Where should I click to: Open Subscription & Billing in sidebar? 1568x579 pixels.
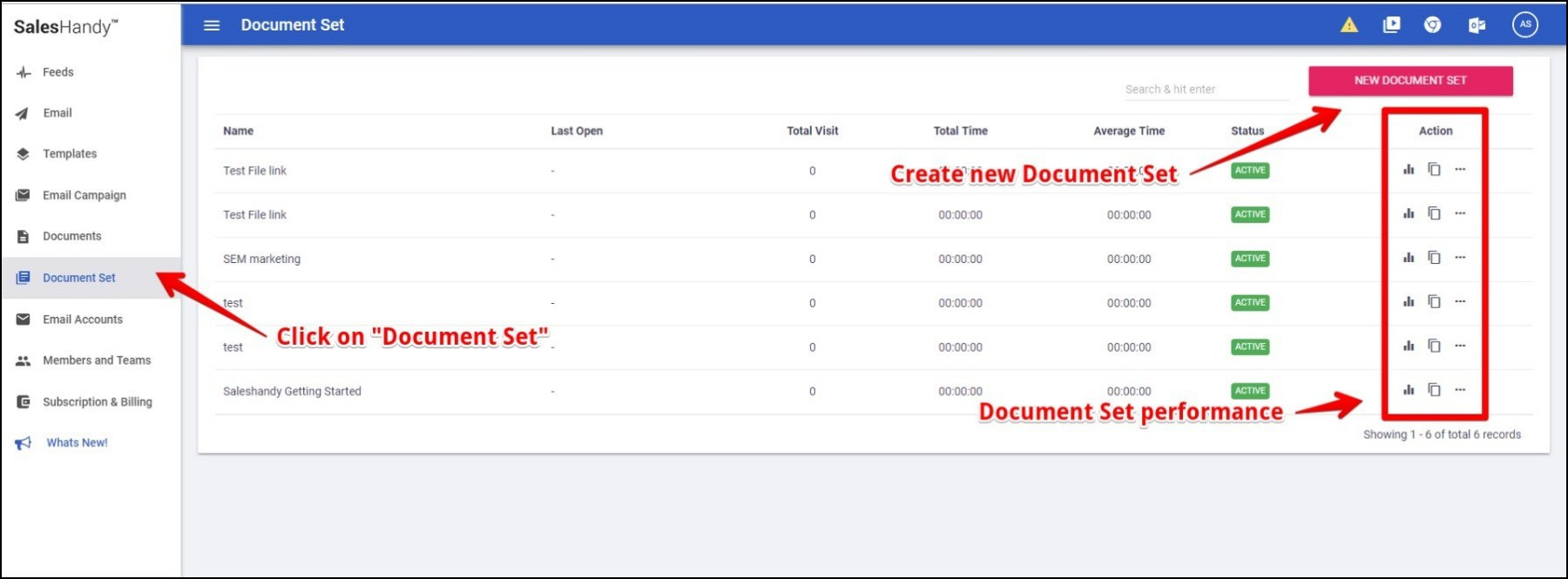[97, 402]
